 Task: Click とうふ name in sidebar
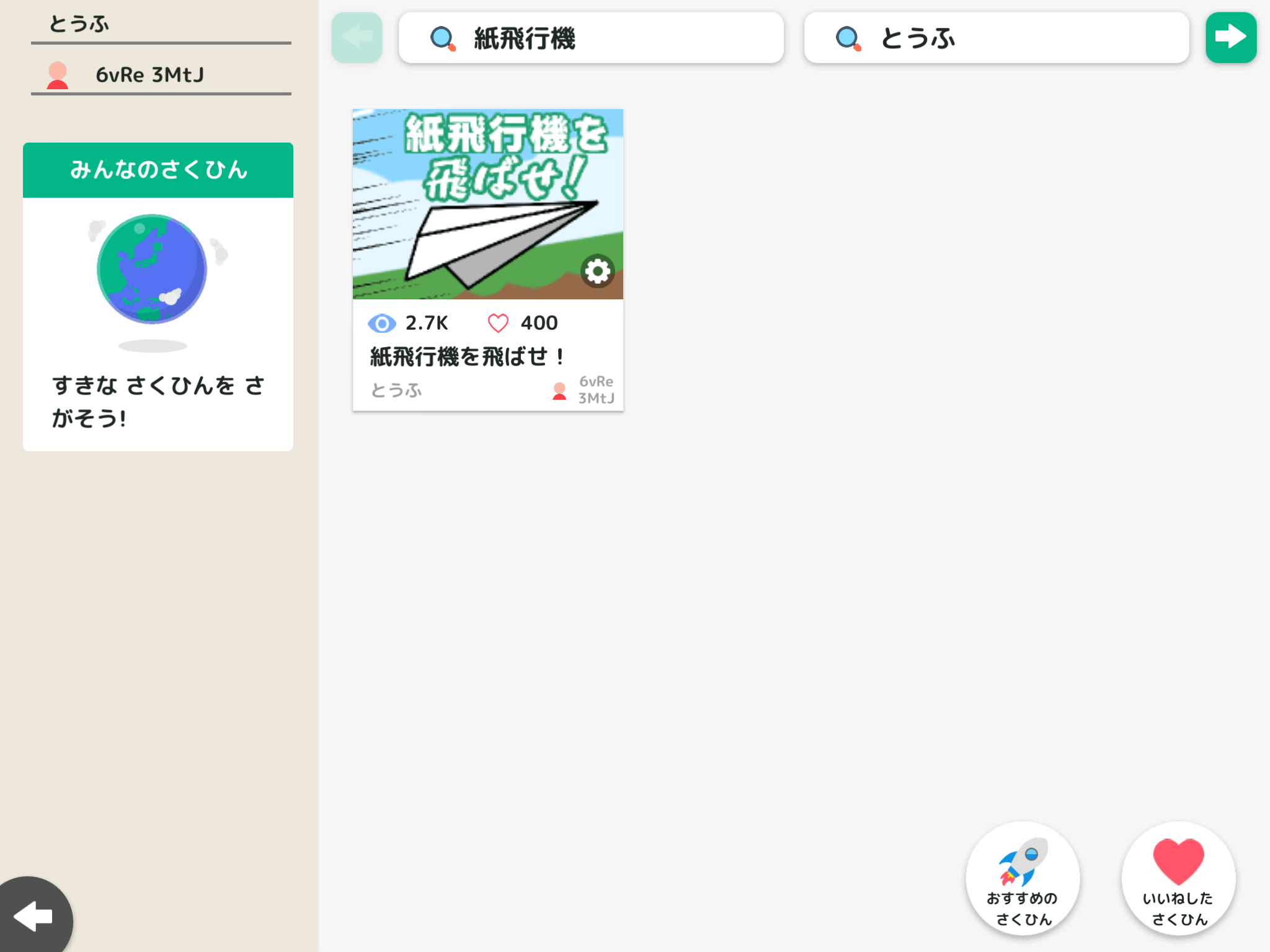[79, 24]
